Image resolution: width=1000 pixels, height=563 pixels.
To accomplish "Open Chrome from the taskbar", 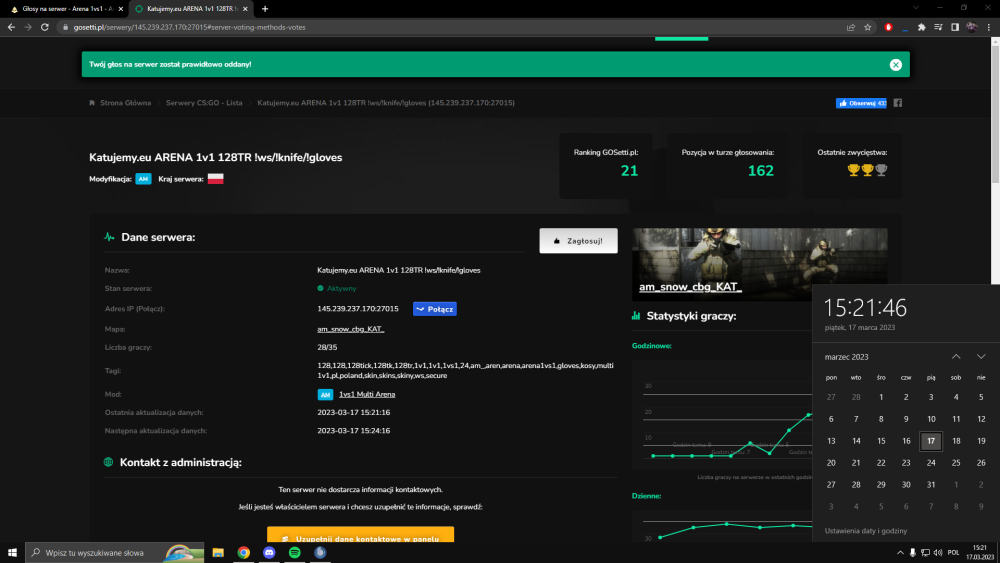I will coord(244,553).
